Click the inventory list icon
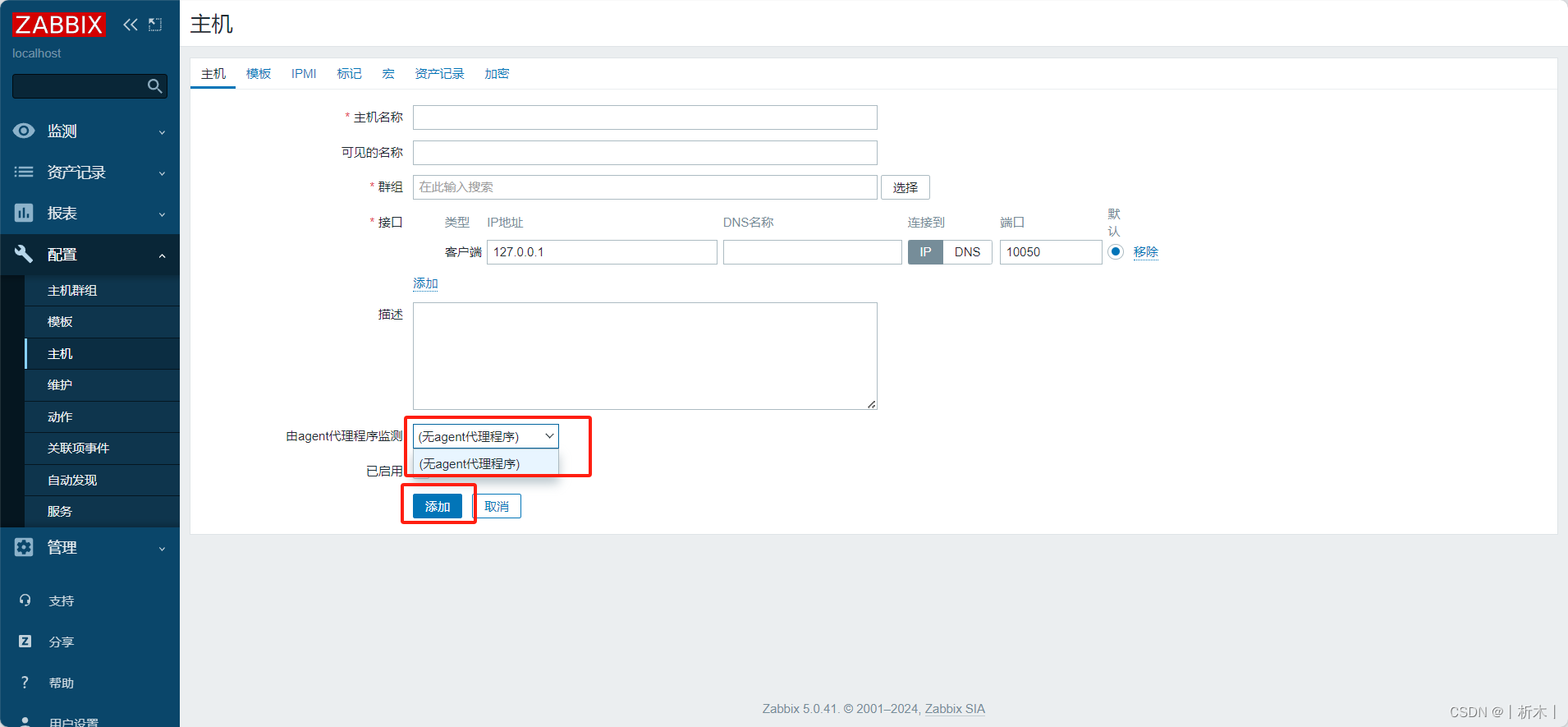The width and height of the screenshot is (1568, 727). pyautogui.click(x=24, y=172)
